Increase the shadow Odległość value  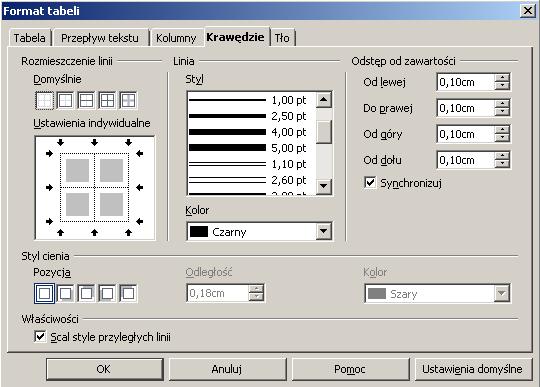tap(256, 289)
